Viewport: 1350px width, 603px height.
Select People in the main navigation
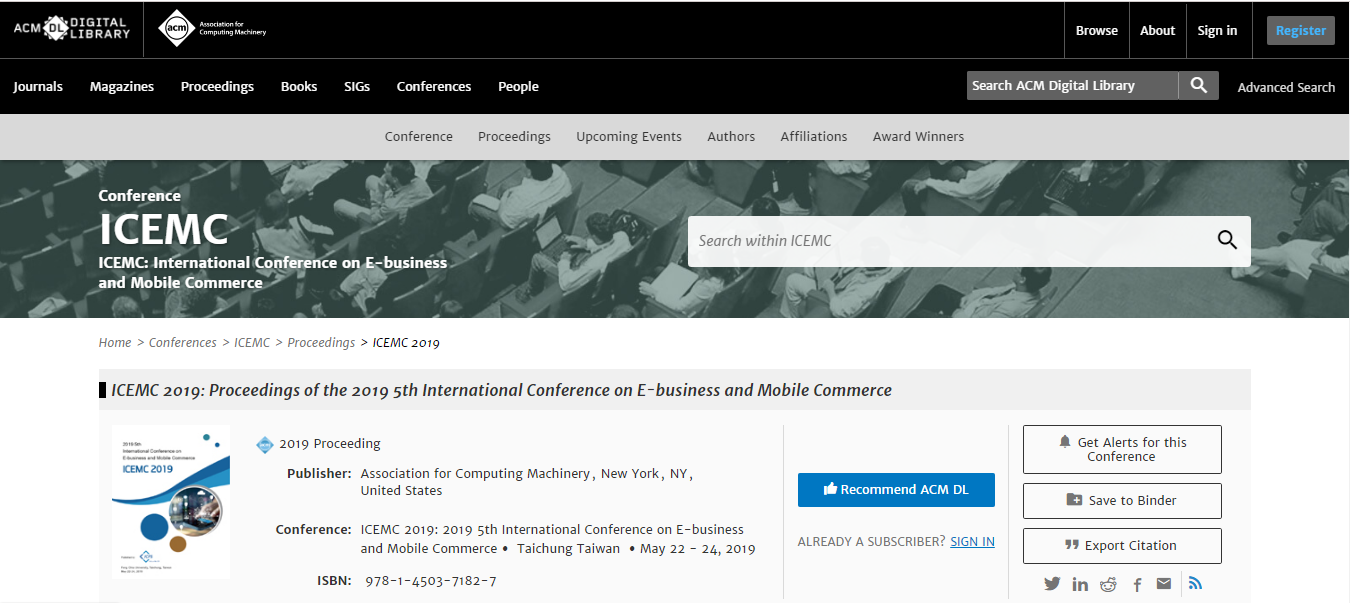pyautogui.click(x=518, y=86)
